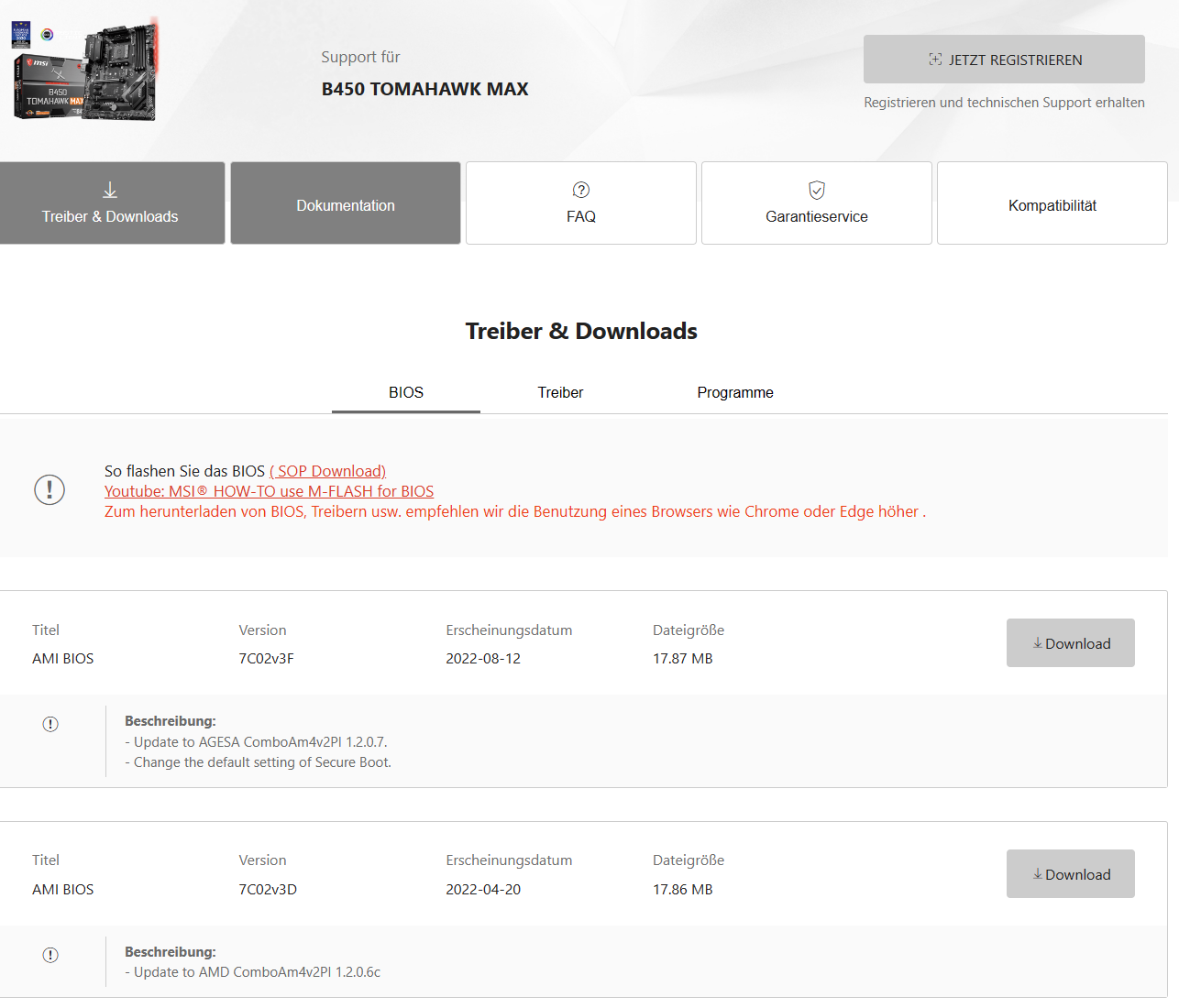Click the question mark icon above FAQ

(x=581, y=190)
